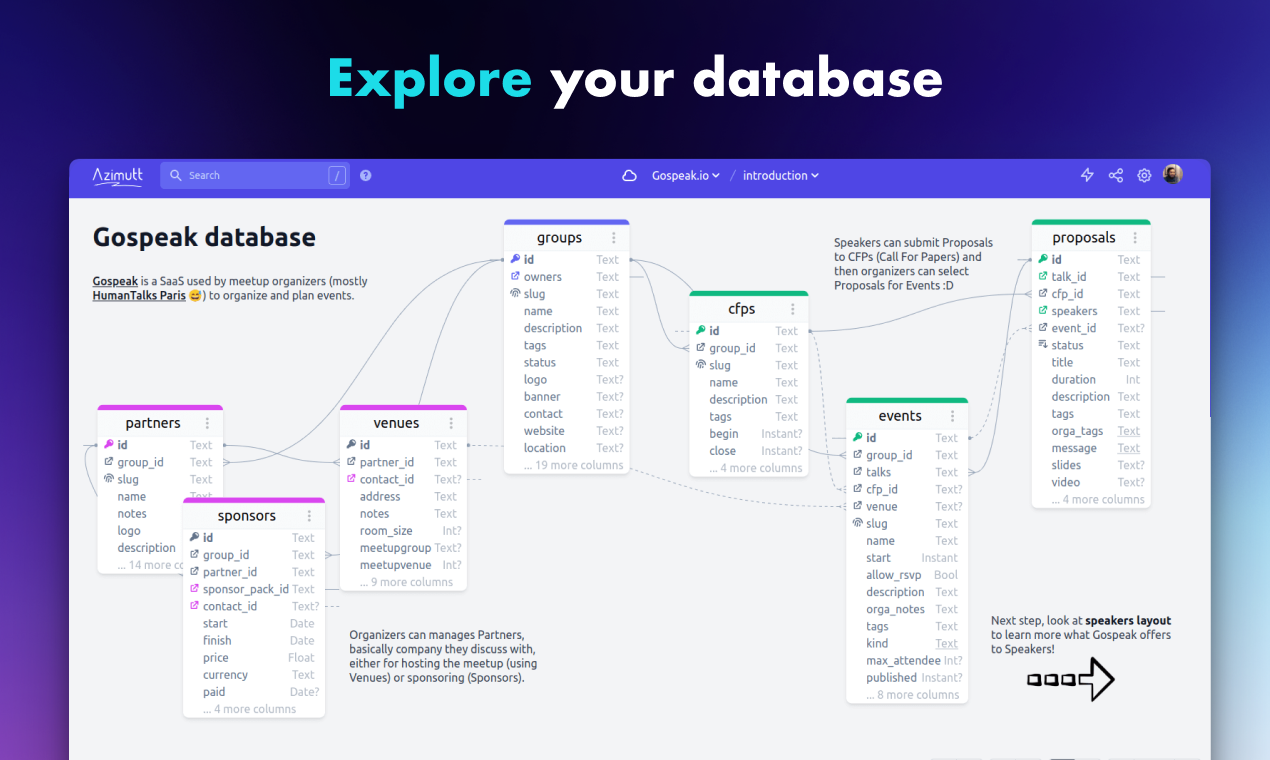Select the currency column in sponsors

coord(253,675)
